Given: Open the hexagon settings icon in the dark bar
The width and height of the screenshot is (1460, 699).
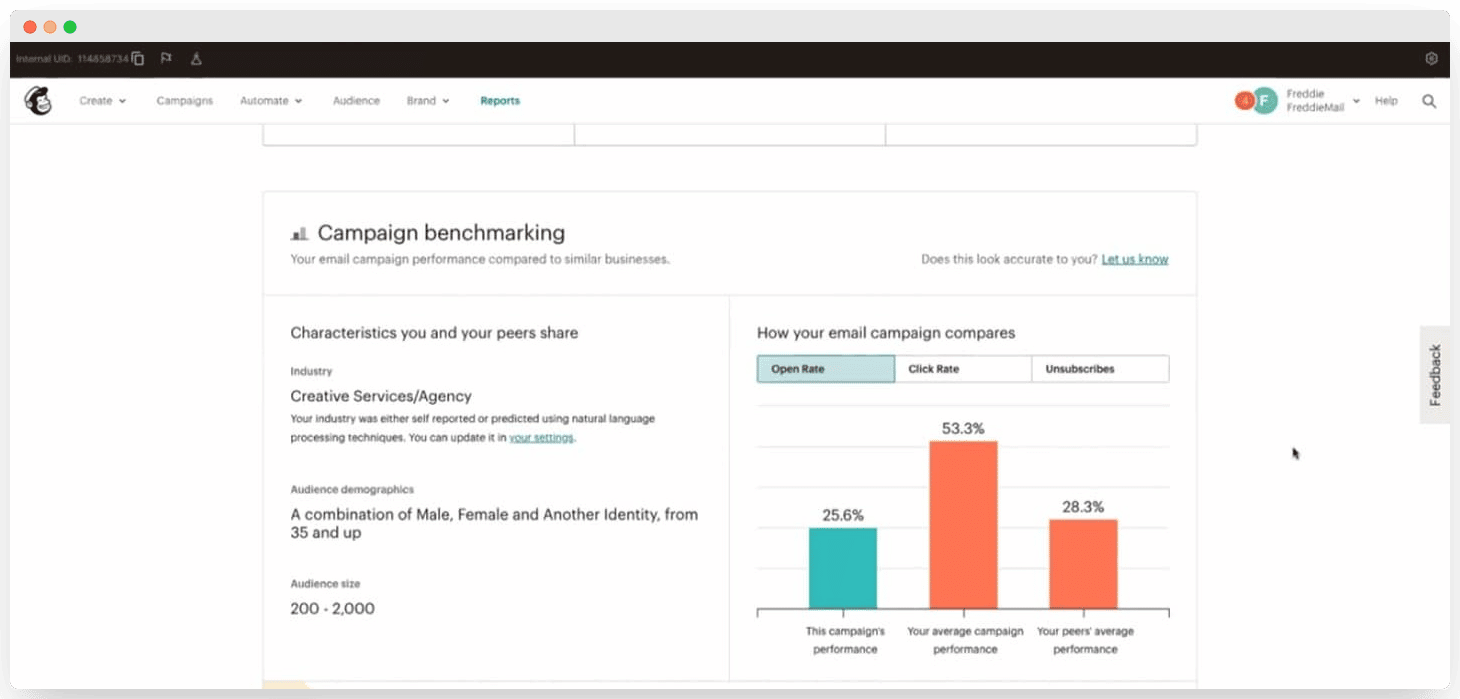Looking at the screenshot, I should [1431, 59].
